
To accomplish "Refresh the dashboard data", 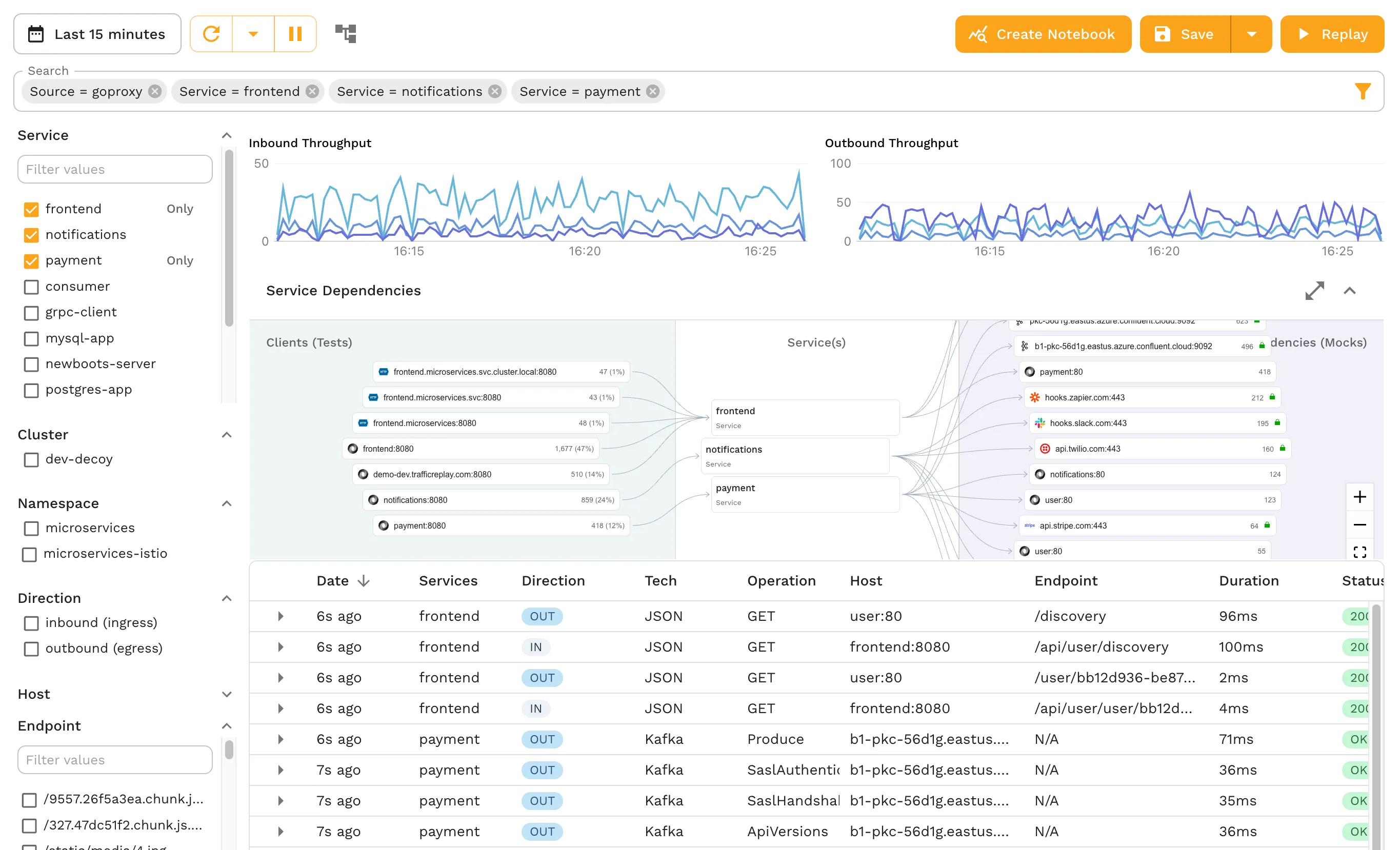I will [210, 33].
